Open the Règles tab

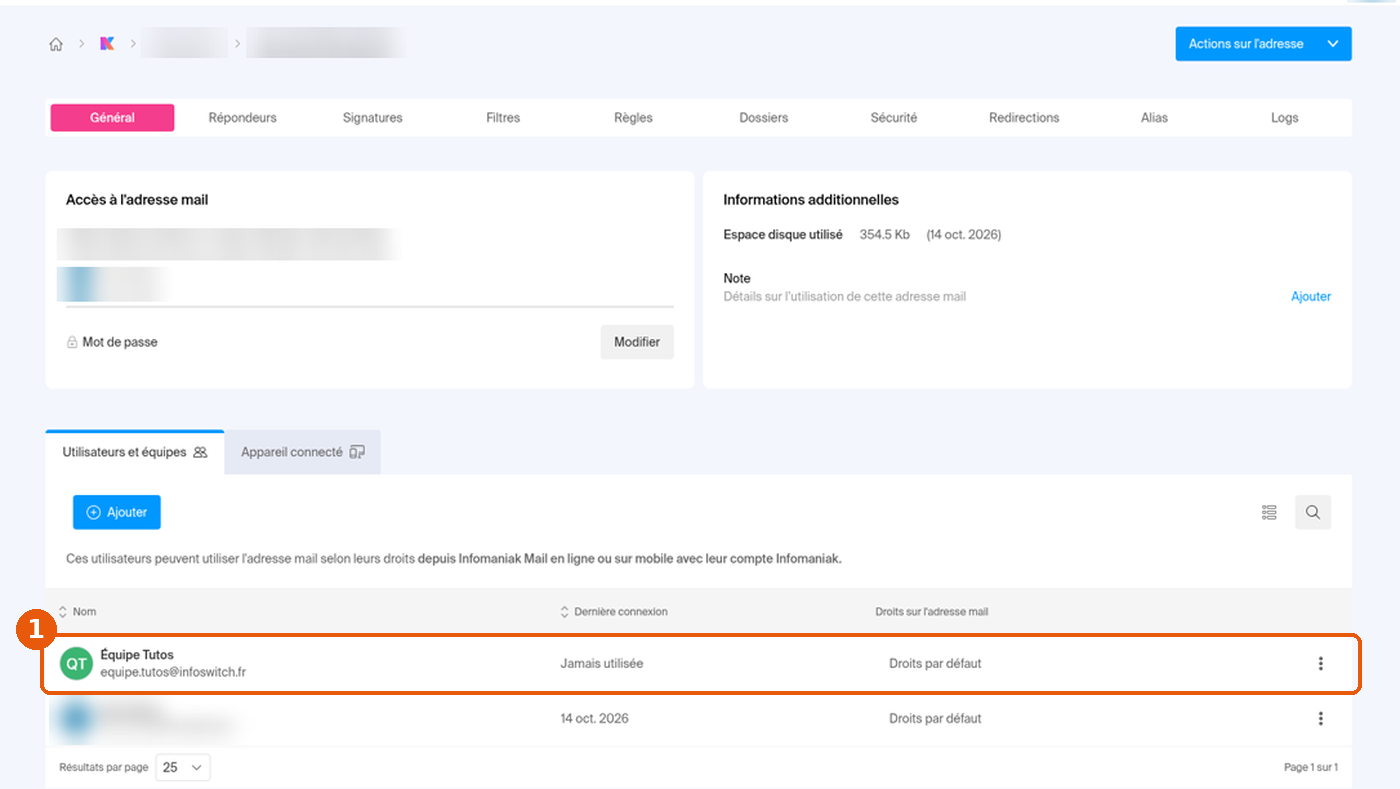633,118
